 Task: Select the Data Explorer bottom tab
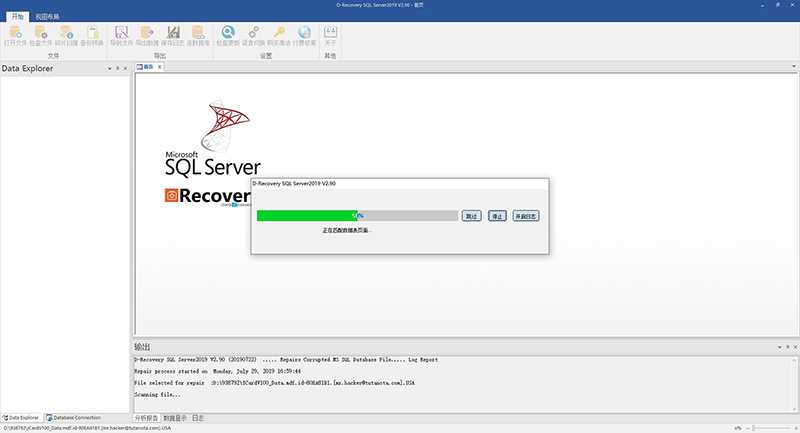(21, 418)
